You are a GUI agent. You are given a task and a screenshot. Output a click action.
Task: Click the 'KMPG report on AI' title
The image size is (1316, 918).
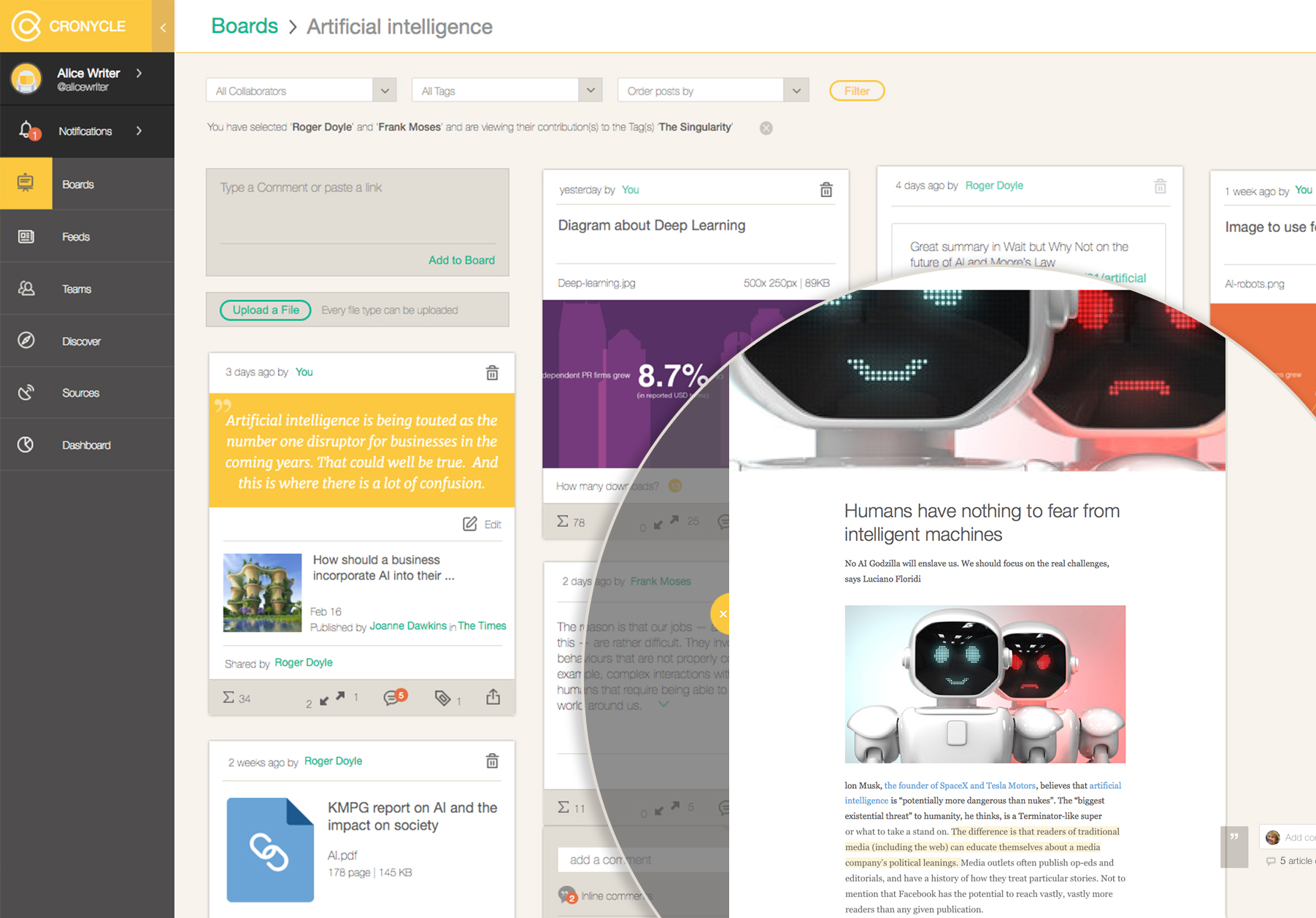click(412, 817)
